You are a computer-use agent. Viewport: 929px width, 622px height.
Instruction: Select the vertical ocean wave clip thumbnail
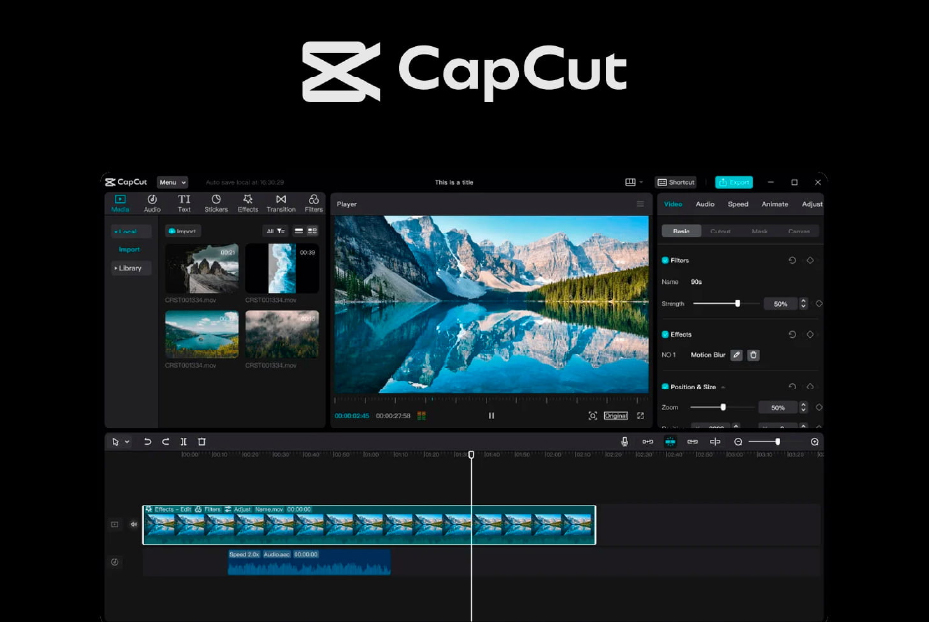pos(282,268)
